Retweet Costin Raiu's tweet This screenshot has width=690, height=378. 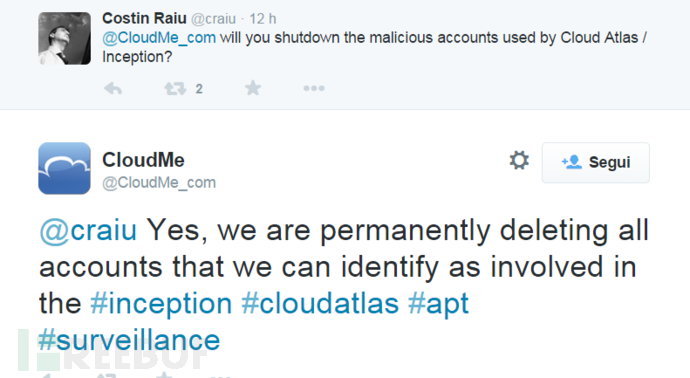175,89
